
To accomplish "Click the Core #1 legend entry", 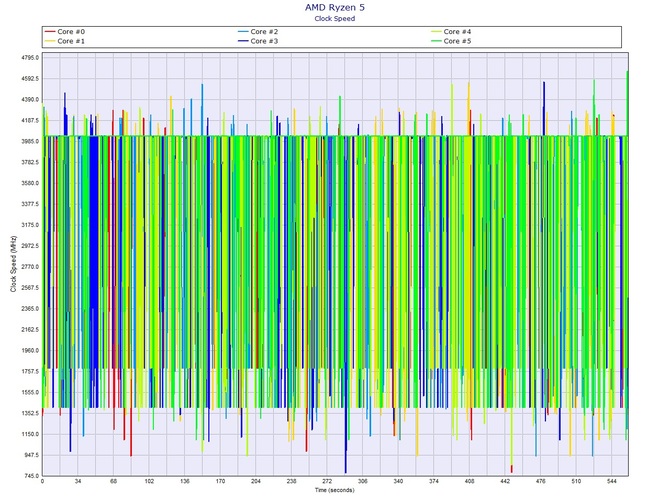I will pos(65,41).
